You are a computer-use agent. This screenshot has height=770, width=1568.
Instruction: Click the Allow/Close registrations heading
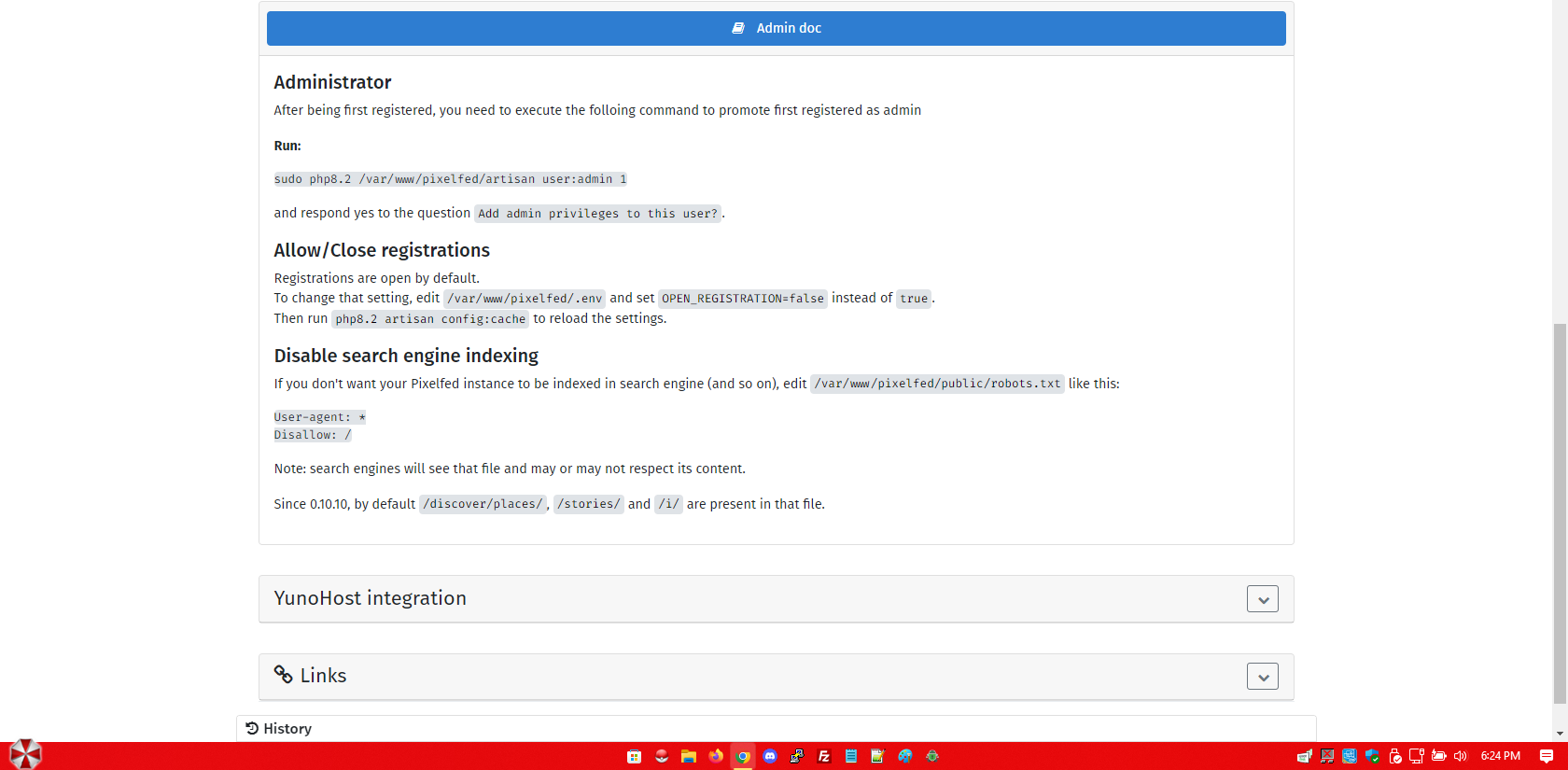tap(382, 250)
